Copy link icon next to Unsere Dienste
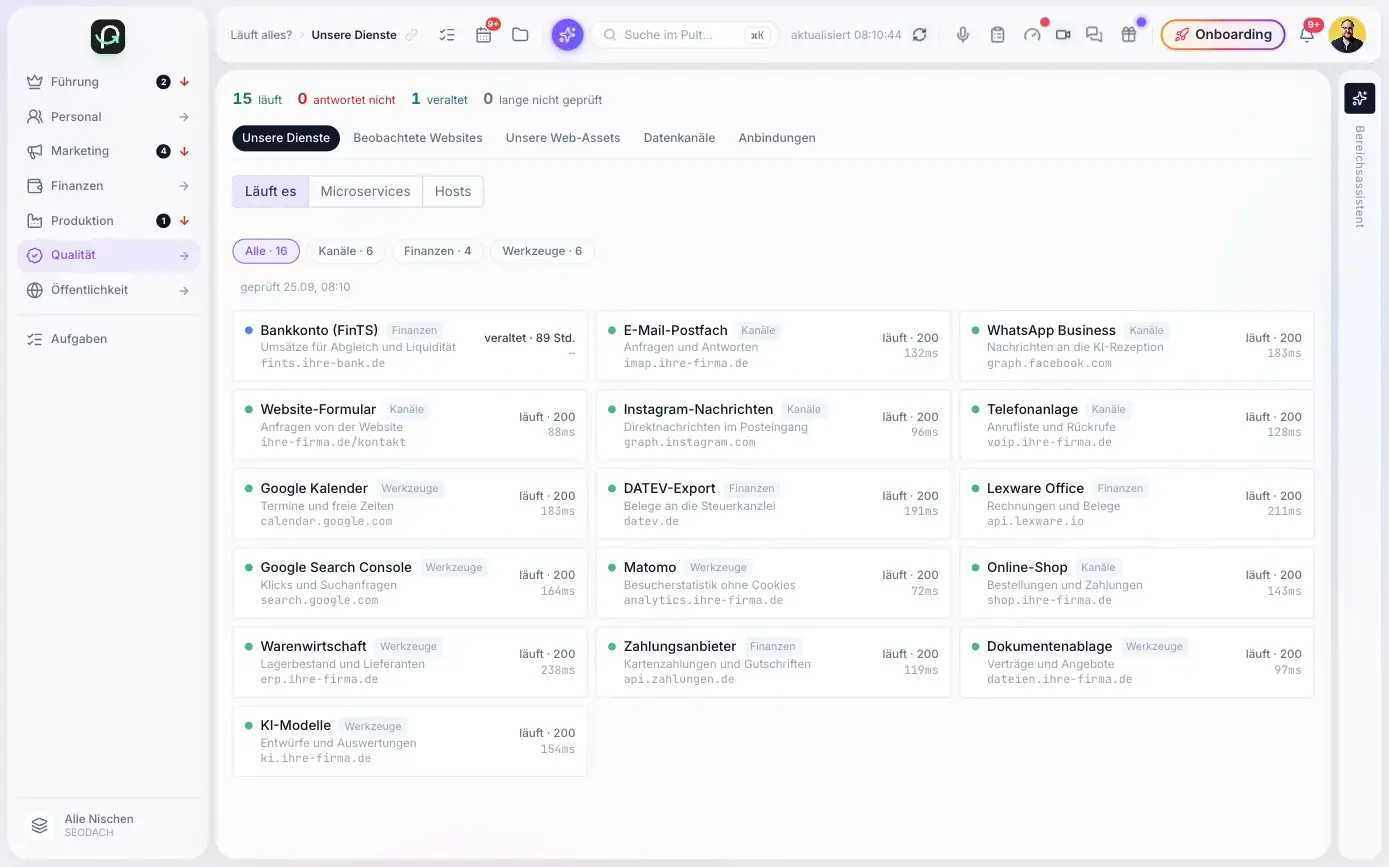 [411, 35]
